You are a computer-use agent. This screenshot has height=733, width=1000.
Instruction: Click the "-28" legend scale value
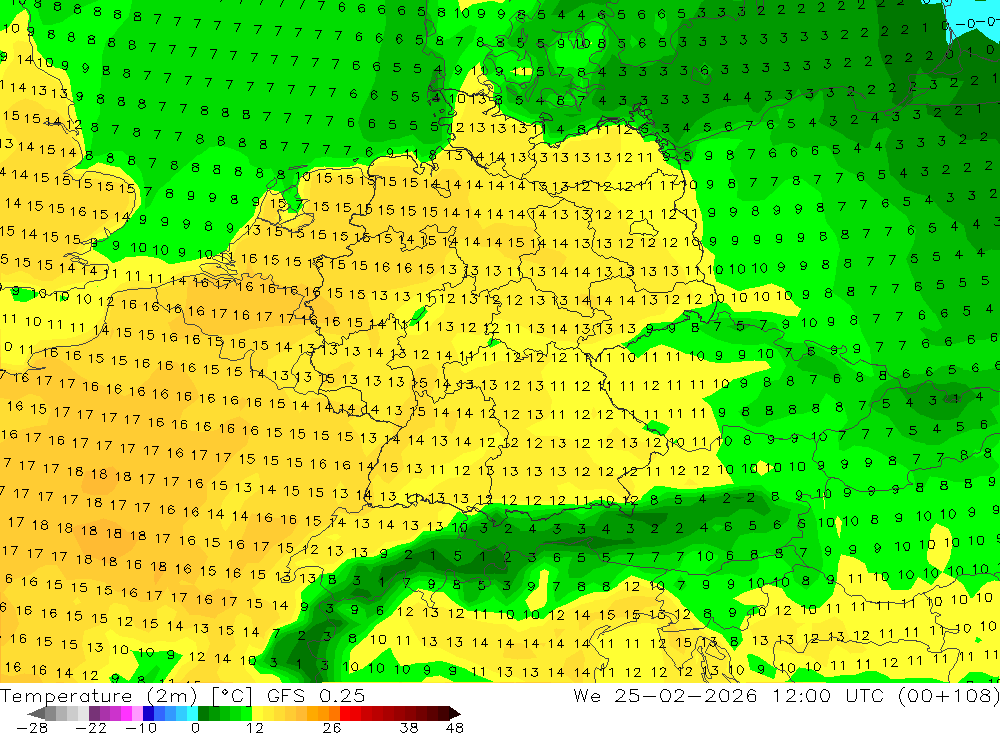31,727
